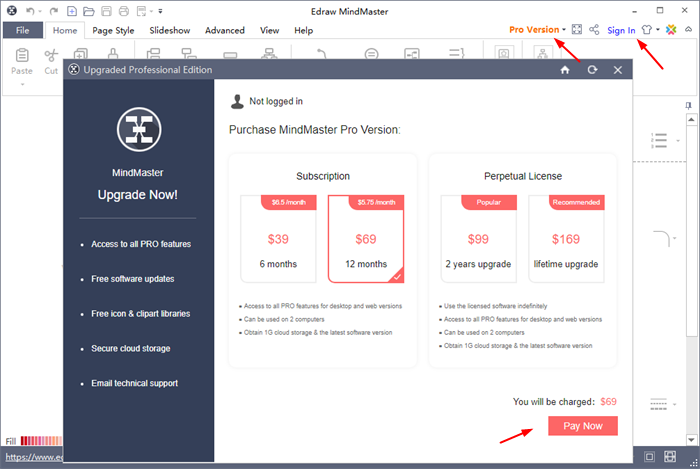Print document with the printer icon
This screenshot has height=469, width=700.
[x=124, y=11]
